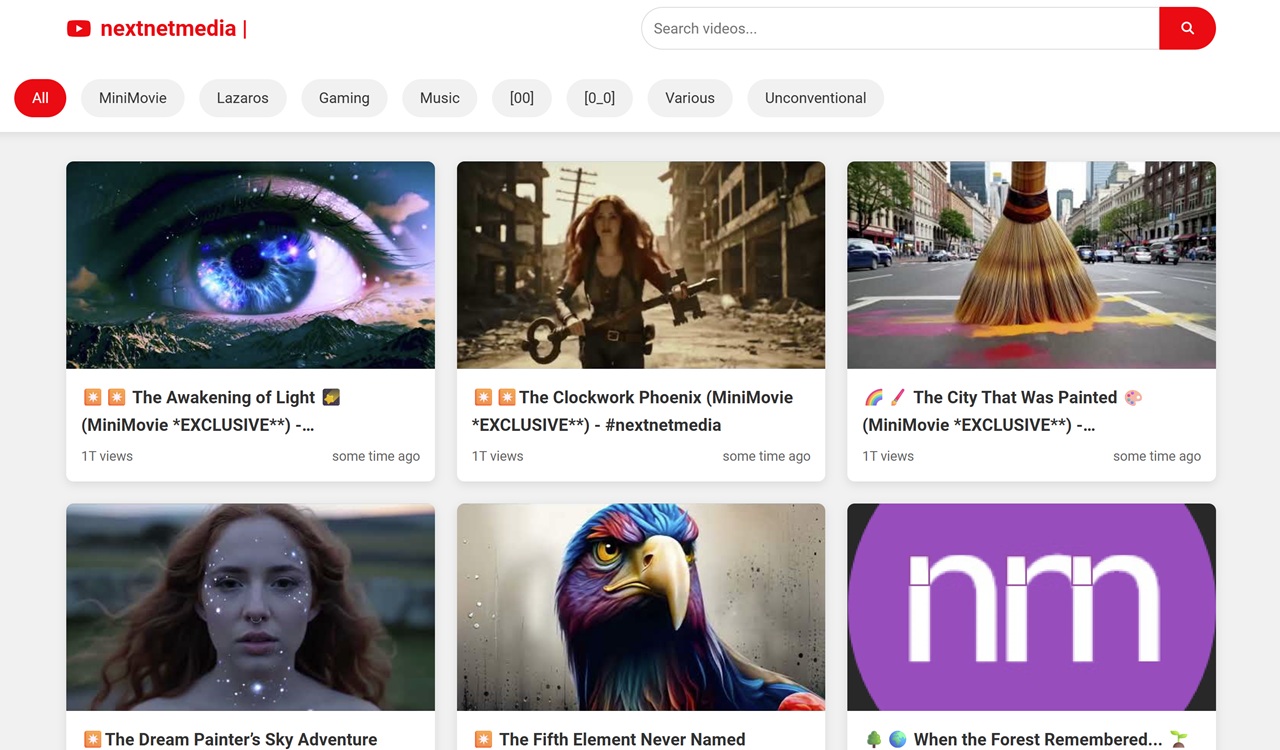Image resolution: width=1280 pixels, height=750 pixels.
Task: Open 'The Awakening of Light' video
Action: (x=210, y=410)
